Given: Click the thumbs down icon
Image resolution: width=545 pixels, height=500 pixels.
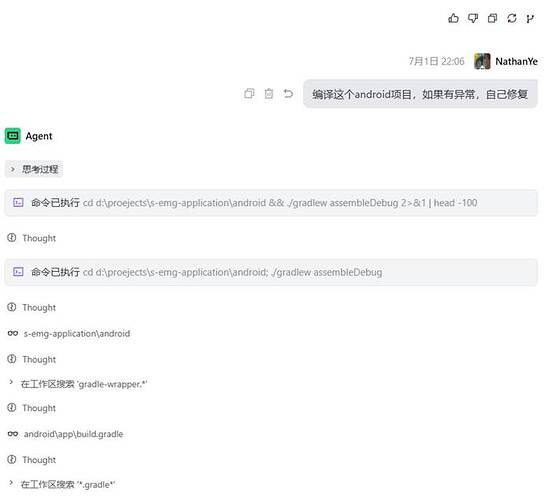Looking at the screenshot, I should [473, 18].
